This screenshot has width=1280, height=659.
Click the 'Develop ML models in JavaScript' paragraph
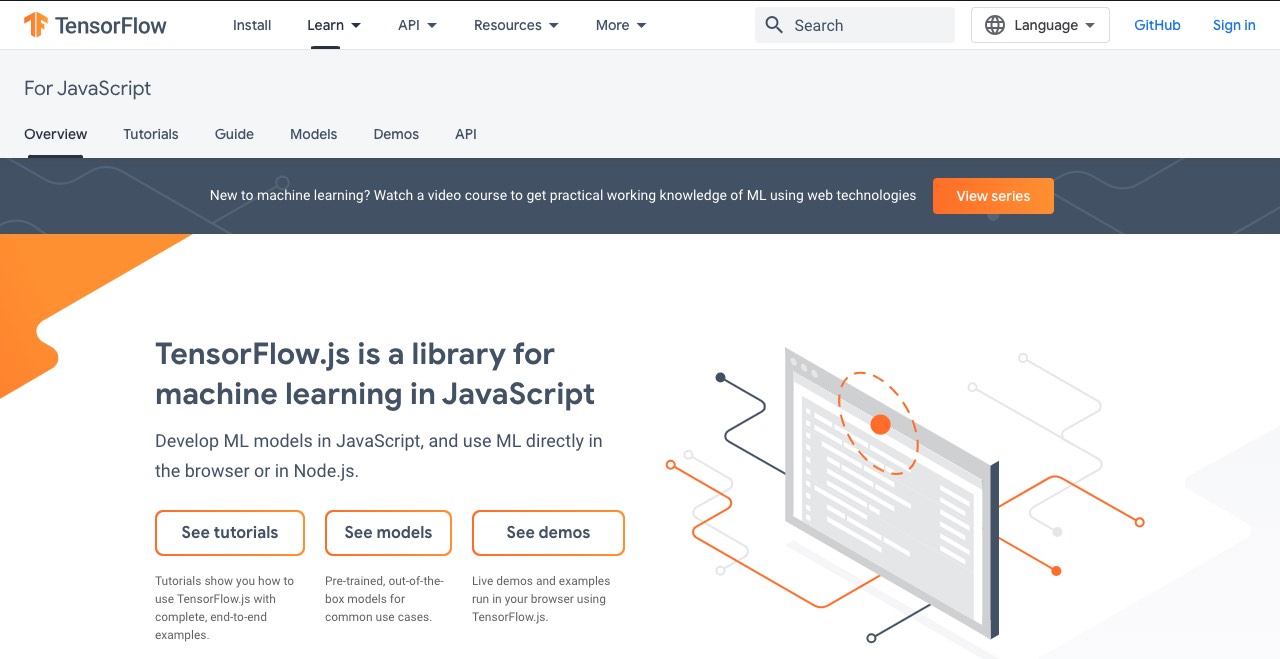(379, 456)
